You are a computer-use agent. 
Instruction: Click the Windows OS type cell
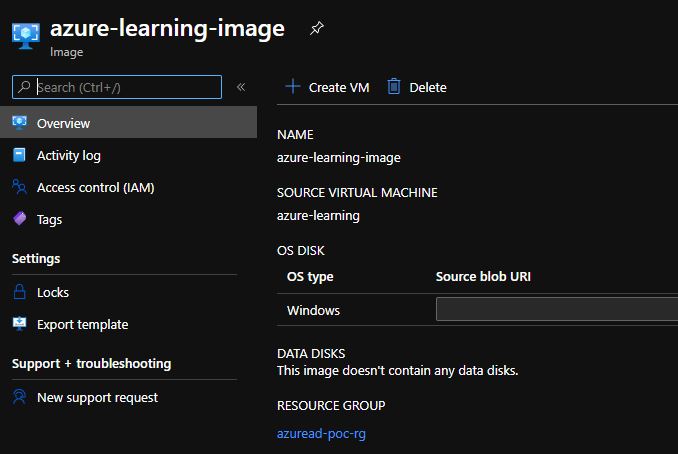point(313,310)
